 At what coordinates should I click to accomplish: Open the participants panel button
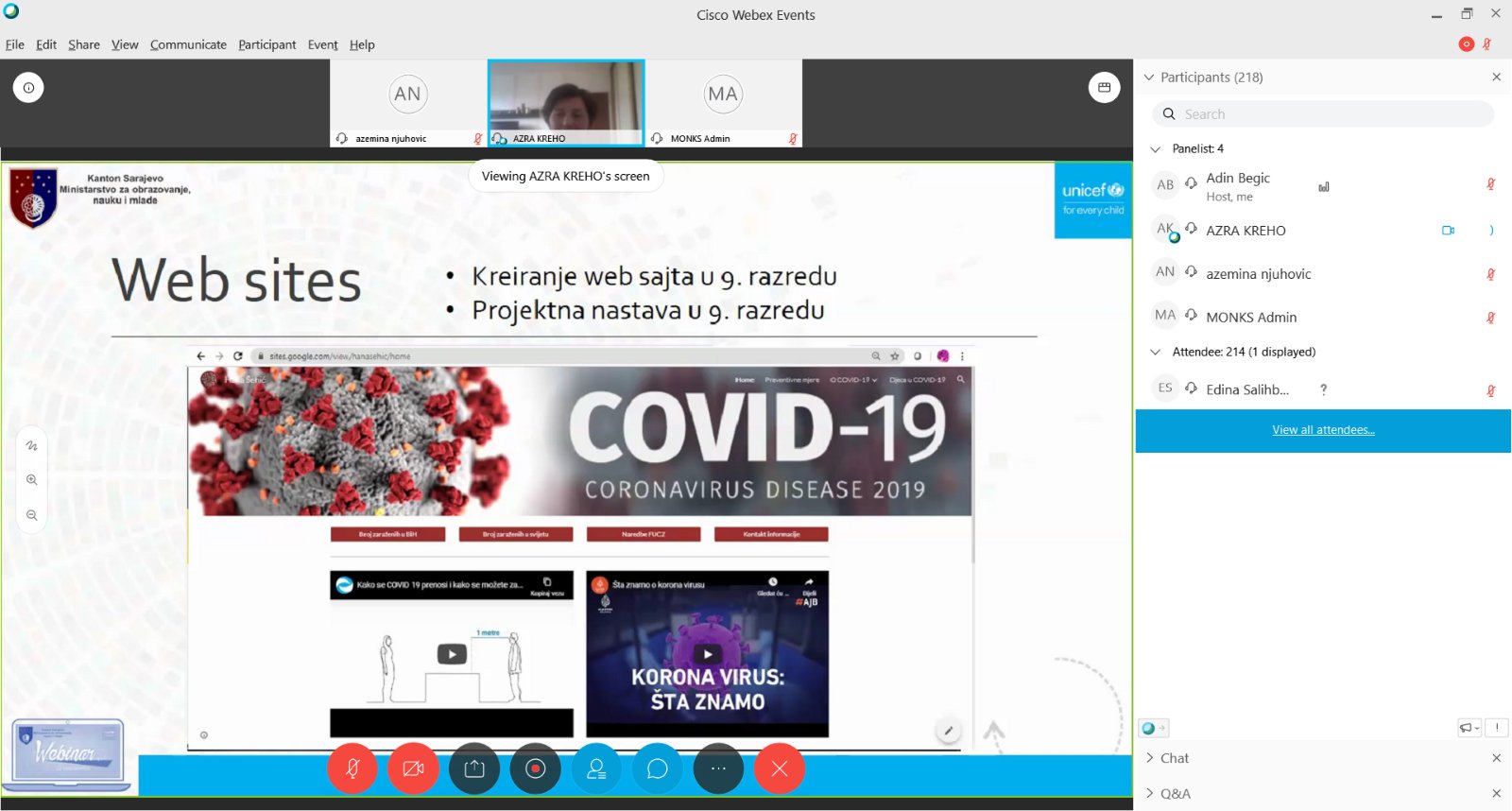(596, 769)
